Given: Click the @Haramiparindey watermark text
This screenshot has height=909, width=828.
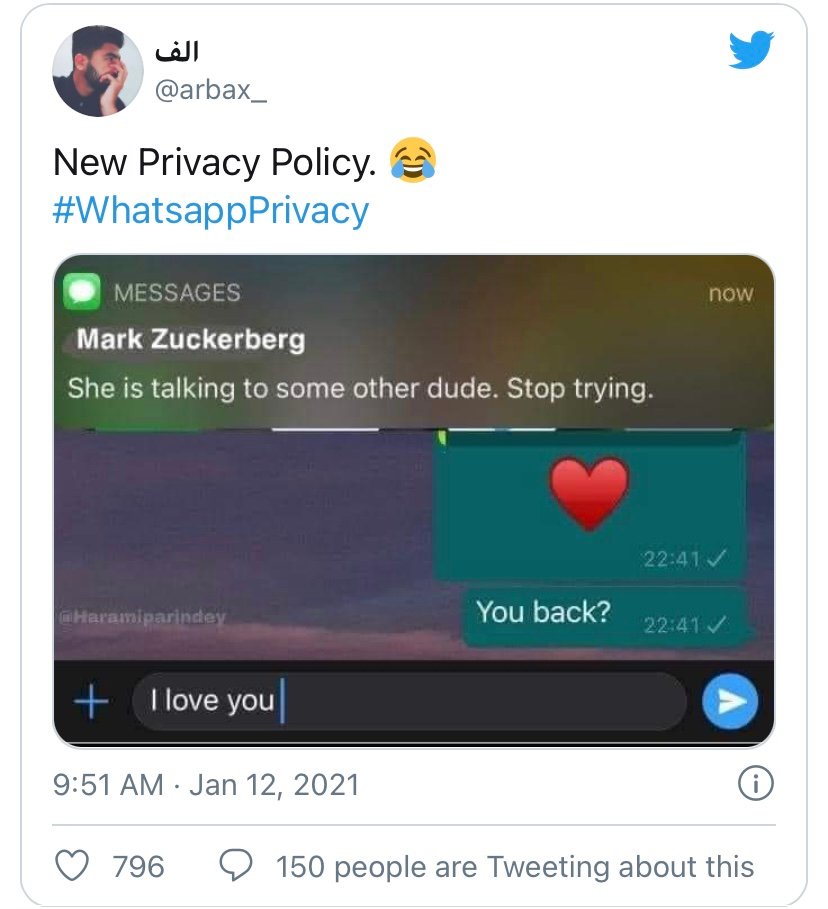Looking at the screenshot, I should point(143,617).
